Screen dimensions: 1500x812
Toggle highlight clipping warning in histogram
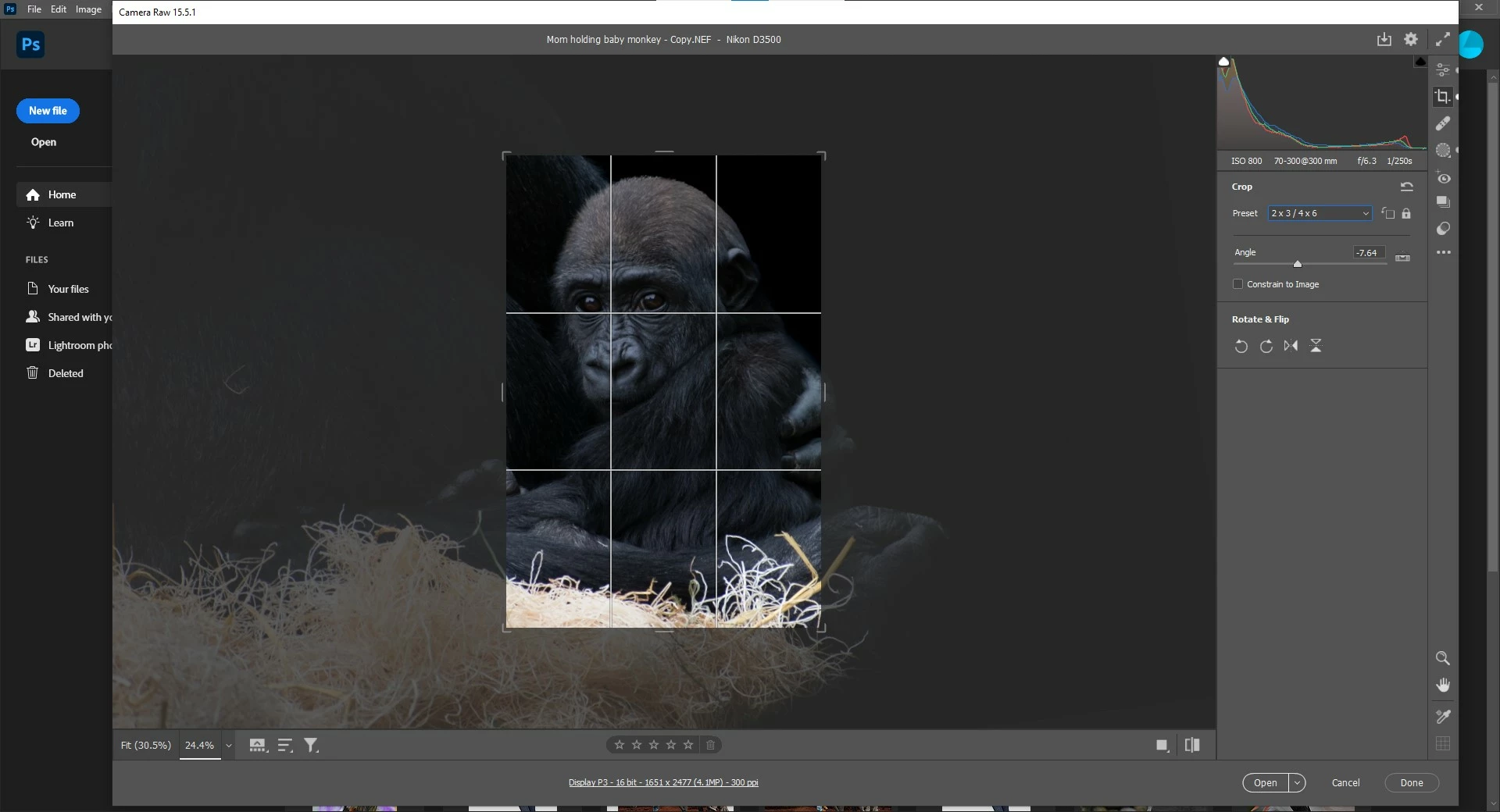click(1420, 62)
